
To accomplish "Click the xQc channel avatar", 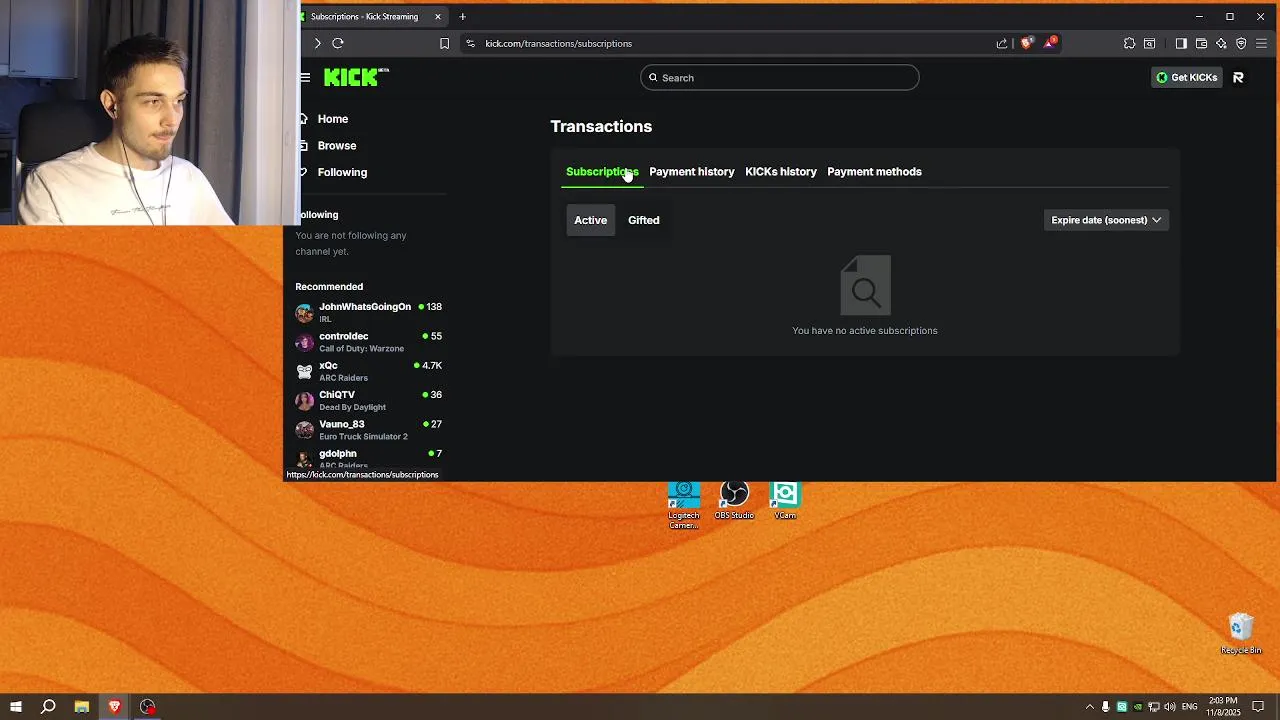I will coord(304,371).
